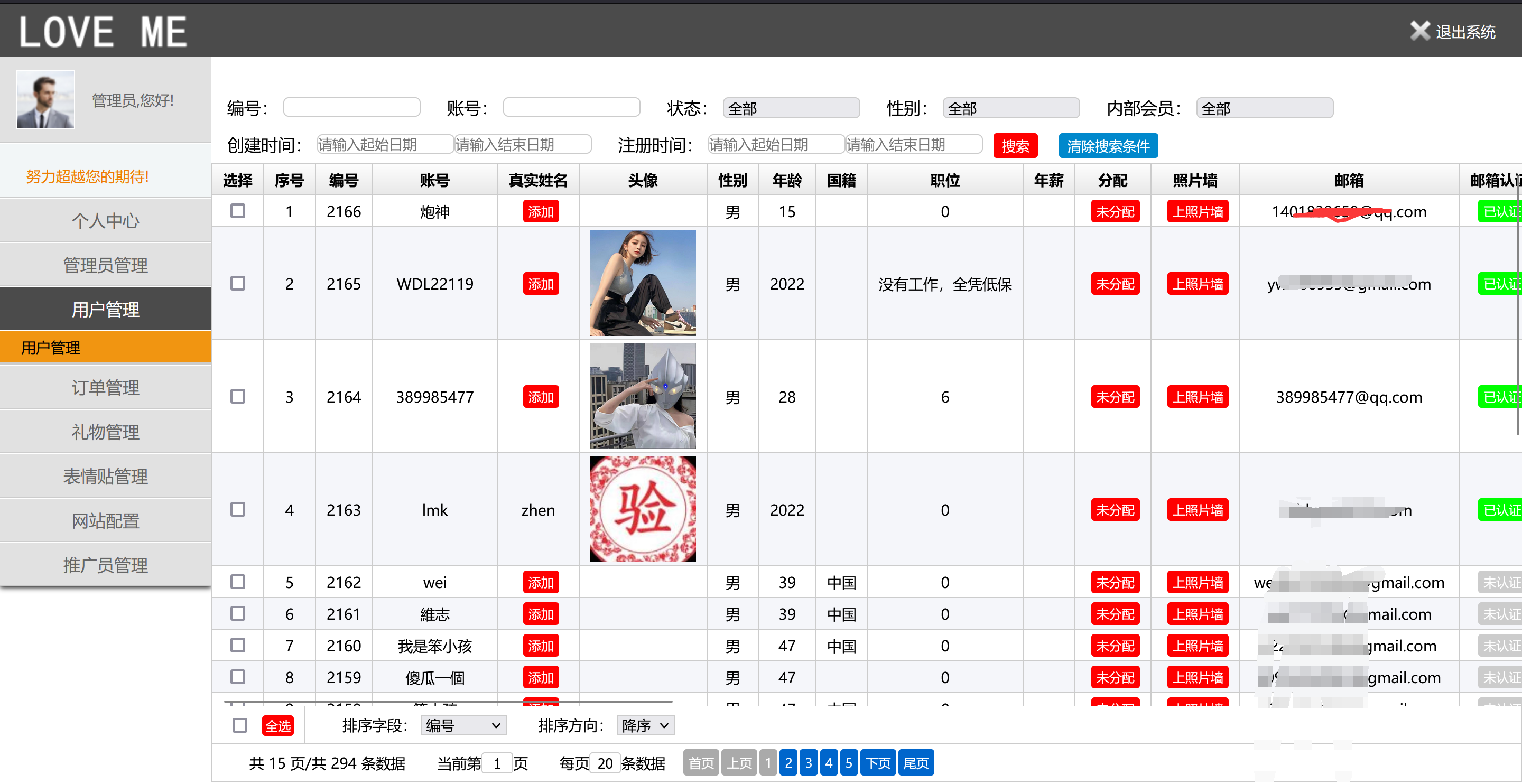Expand the 排序字段 dropdown

point(463,725)
